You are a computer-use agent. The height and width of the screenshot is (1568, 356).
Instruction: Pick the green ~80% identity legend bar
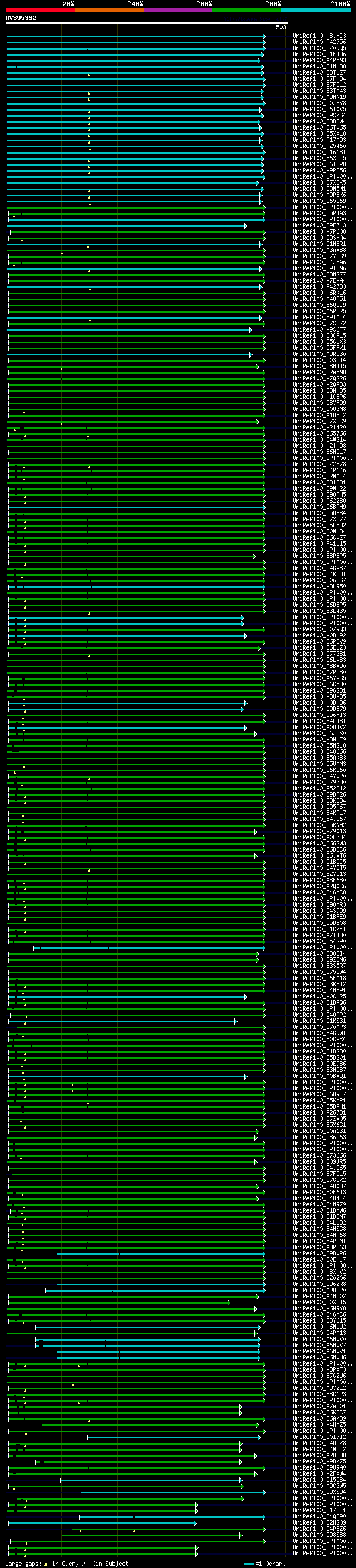click(246, 10)
